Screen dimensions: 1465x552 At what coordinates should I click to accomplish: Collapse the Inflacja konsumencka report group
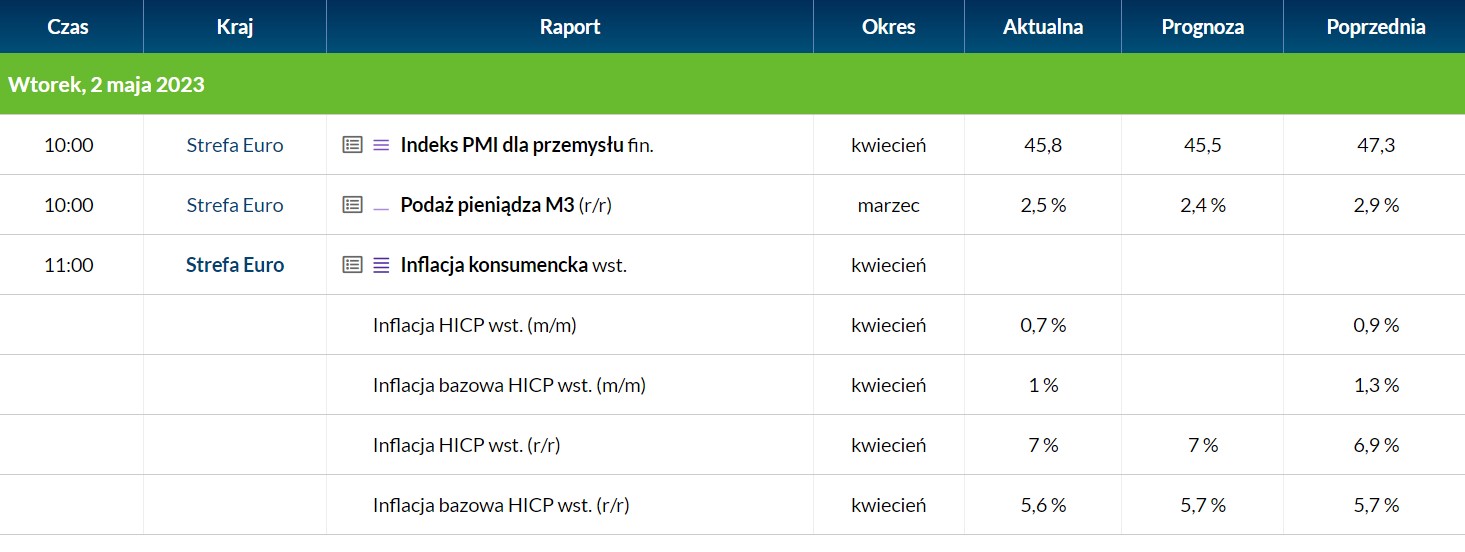494,265
